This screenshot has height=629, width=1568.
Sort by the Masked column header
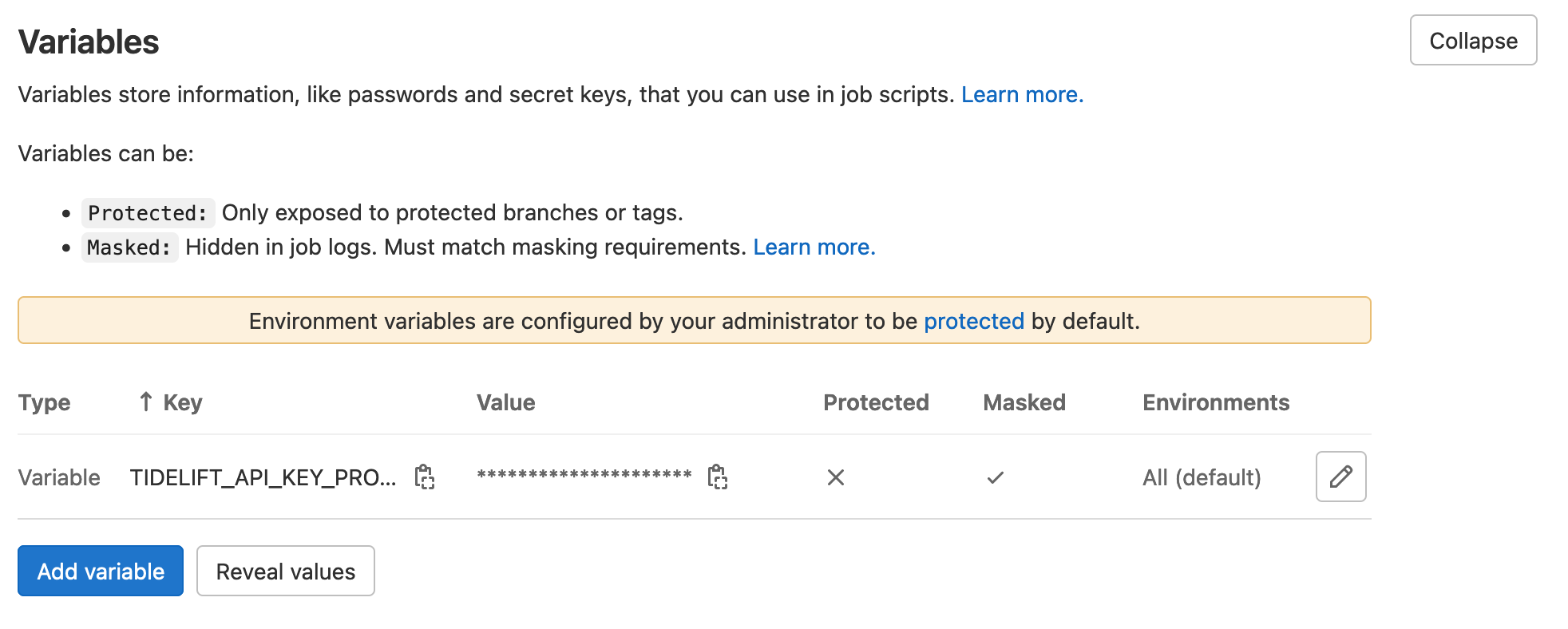tap(1024, 402)
